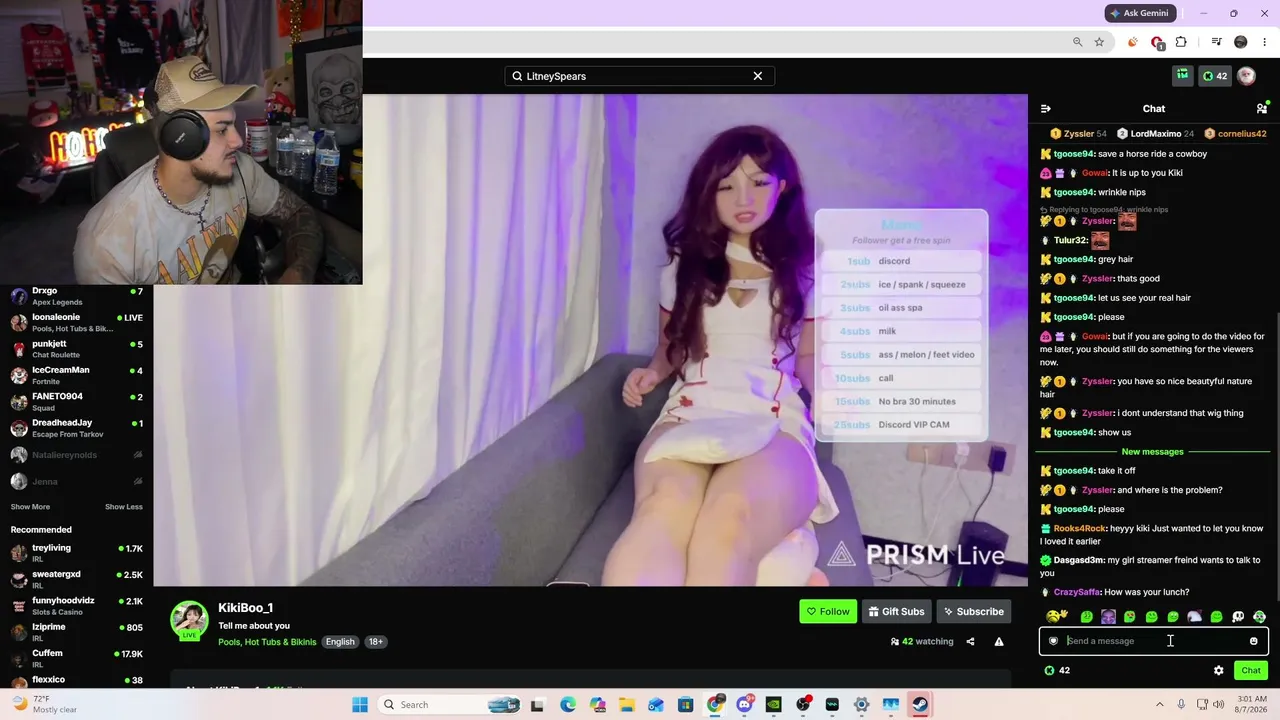Click the Windows taskbar Search box
Screen dimensions: 1280x720
coord(450,705)
